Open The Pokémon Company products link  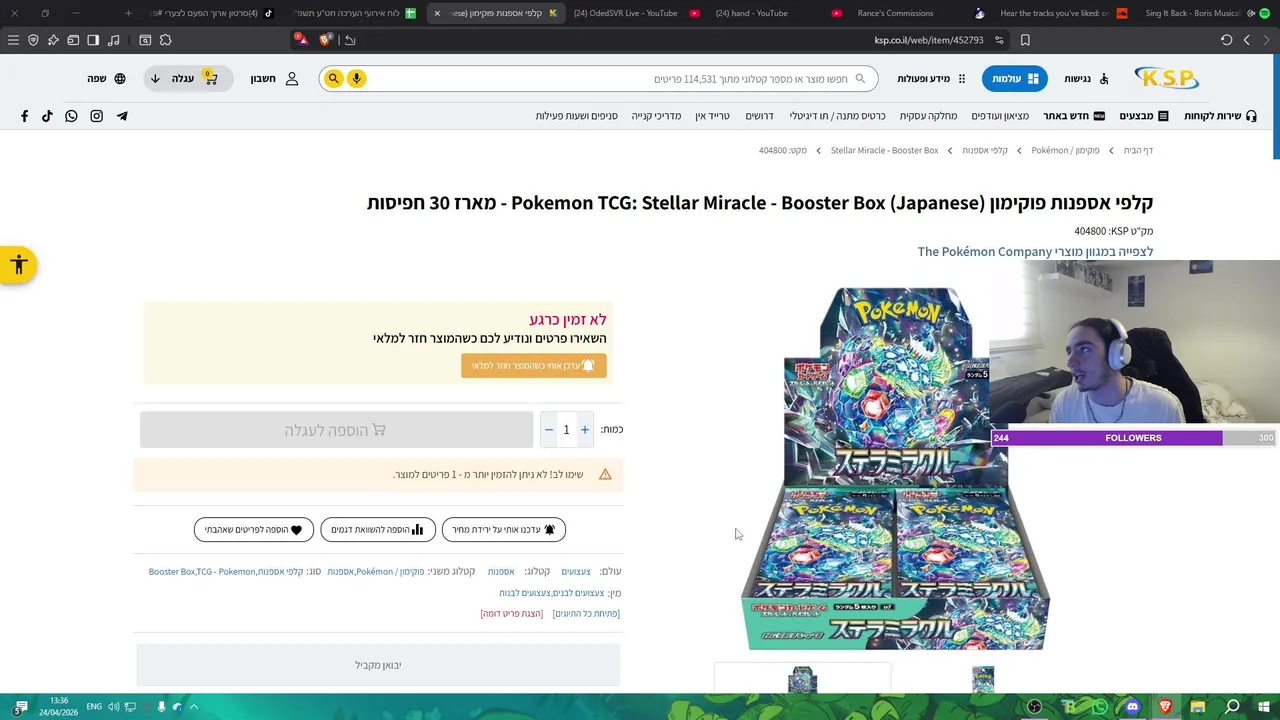pos(1035,252)
